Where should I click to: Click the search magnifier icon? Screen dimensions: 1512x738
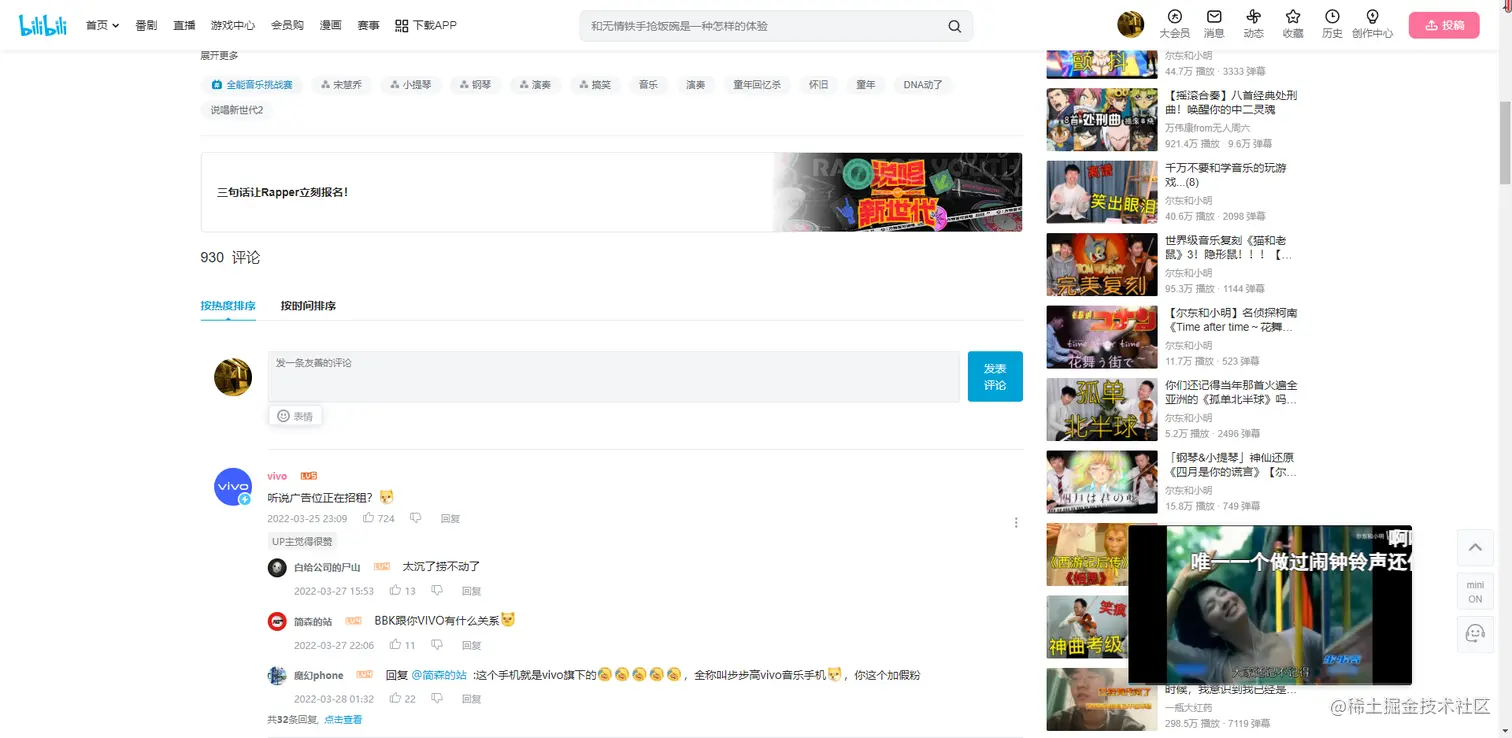click(953, 25)
